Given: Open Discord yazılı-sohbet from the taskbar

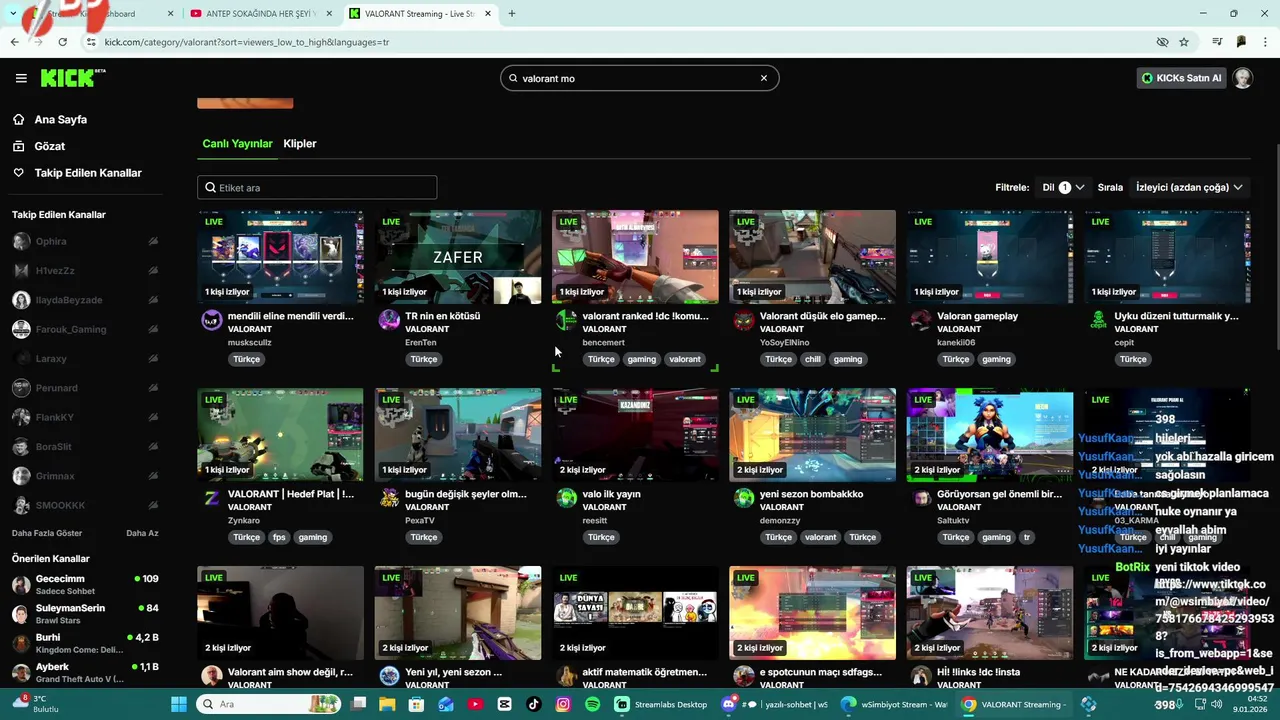Looking at the screenshot, I should pos(777,704).
